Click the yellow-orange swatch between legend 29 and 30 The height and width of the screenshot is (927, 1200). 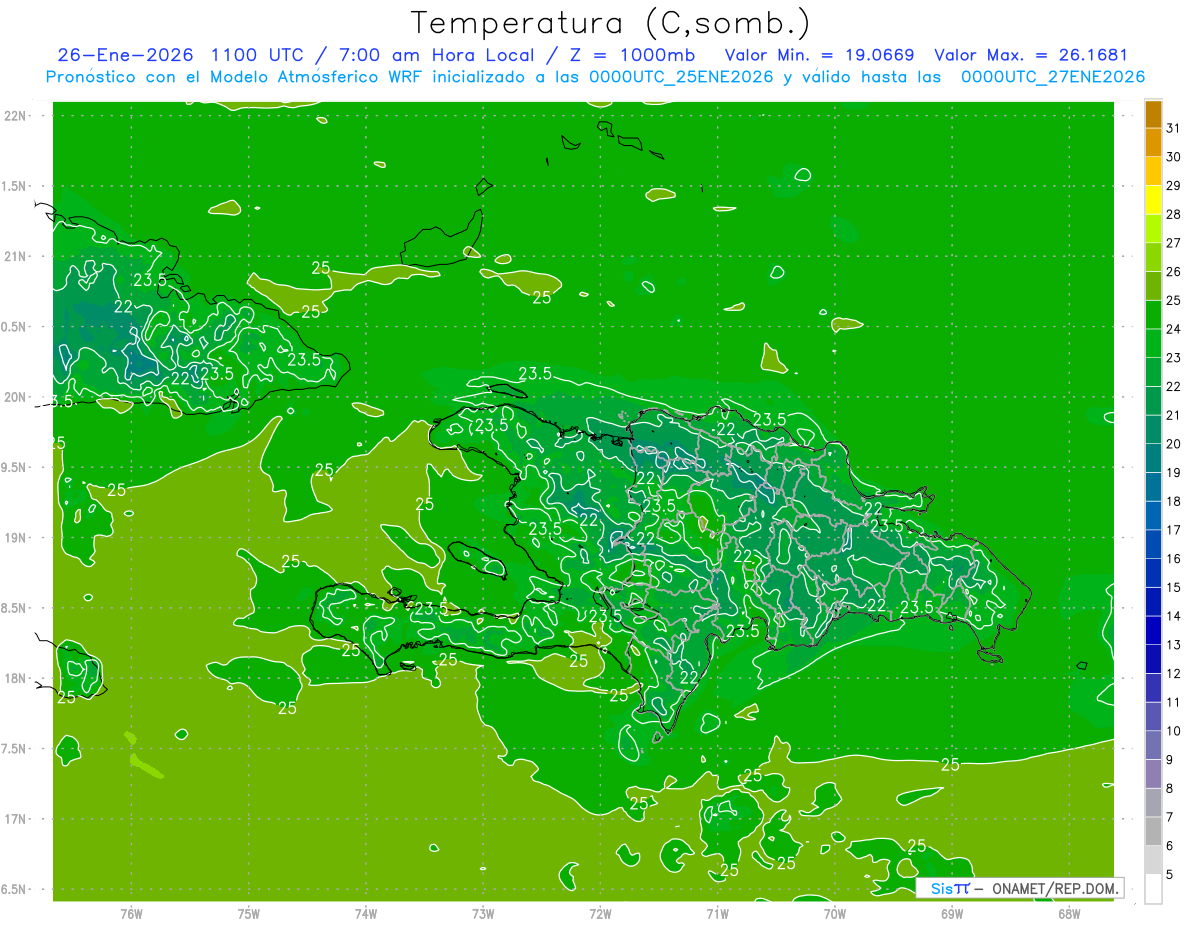coord(1153,171)
